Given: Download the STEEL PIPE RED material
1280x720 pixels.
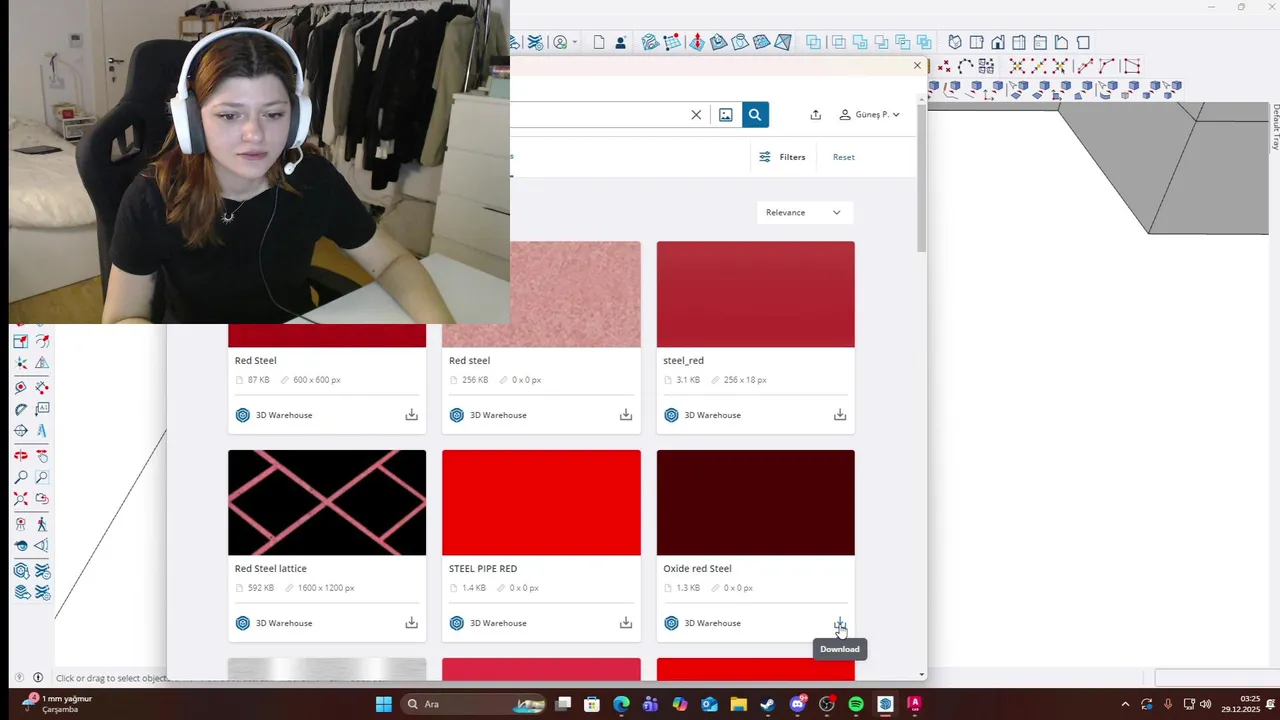Looking at the screenshot, I should [x=626, y=623].
